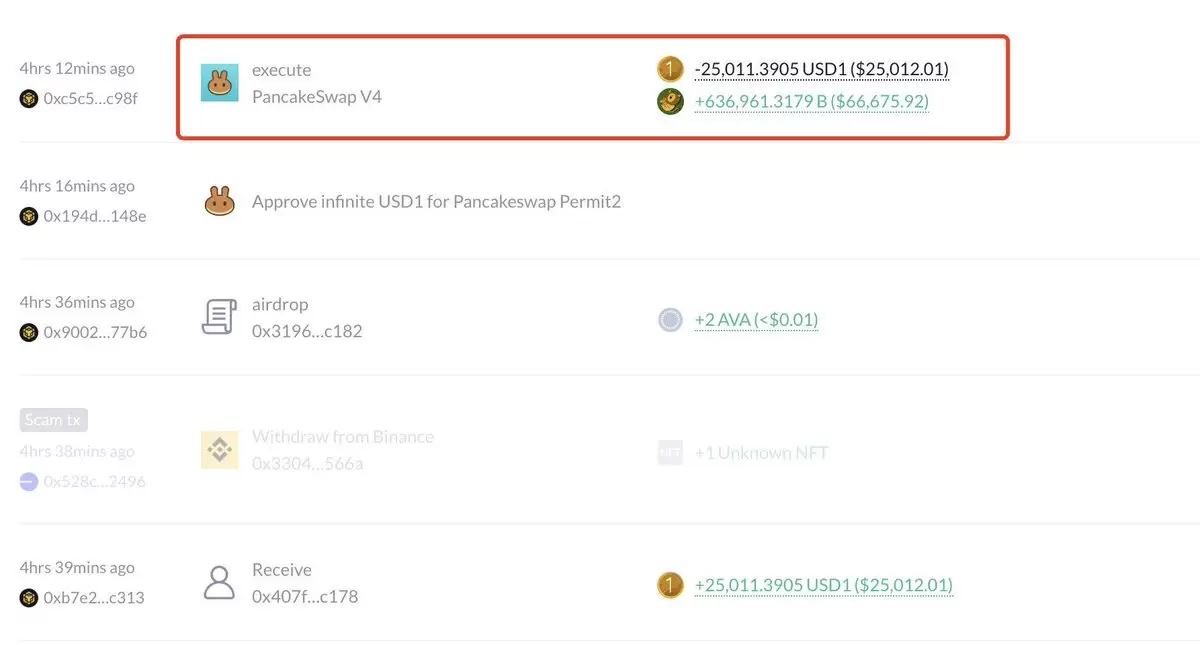This screenshot has width=1200, height=645.
Task: Click the +2 AVA amount link
Action: 756,320
